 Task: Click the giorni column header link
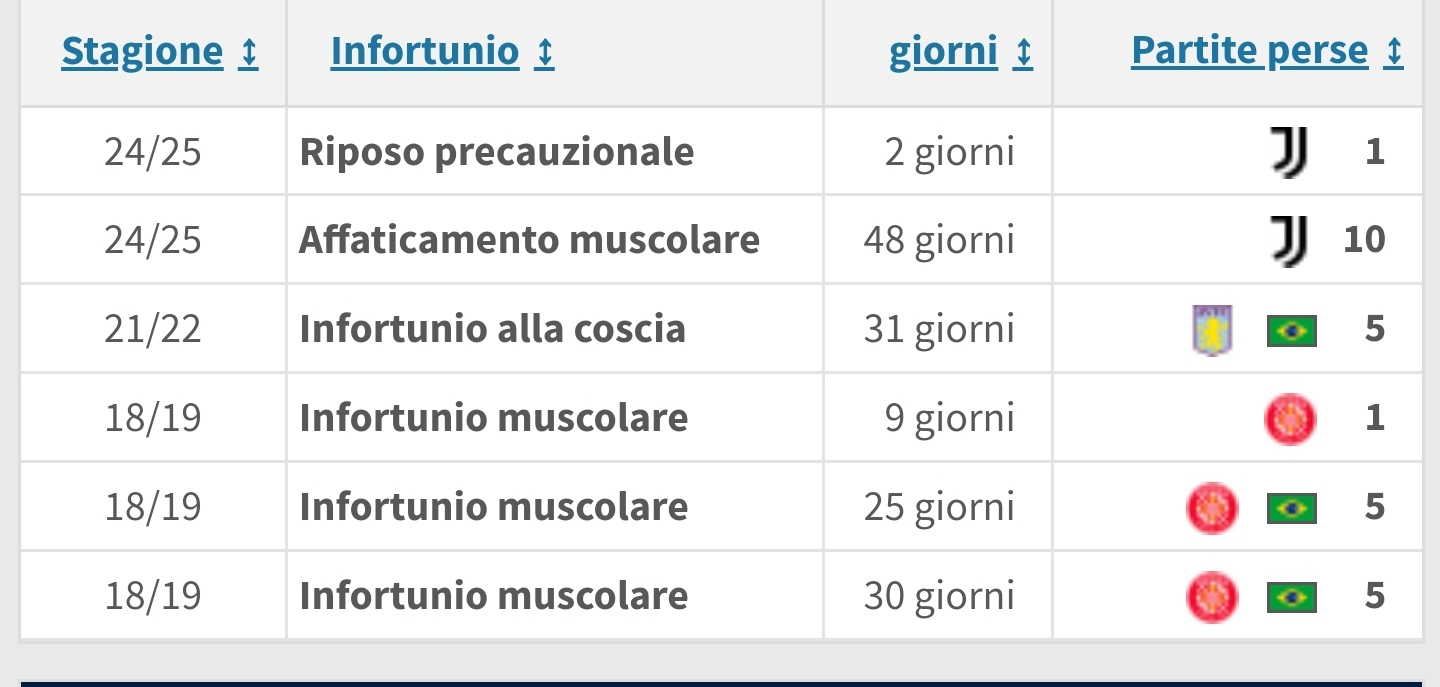(x=943, y=52)
